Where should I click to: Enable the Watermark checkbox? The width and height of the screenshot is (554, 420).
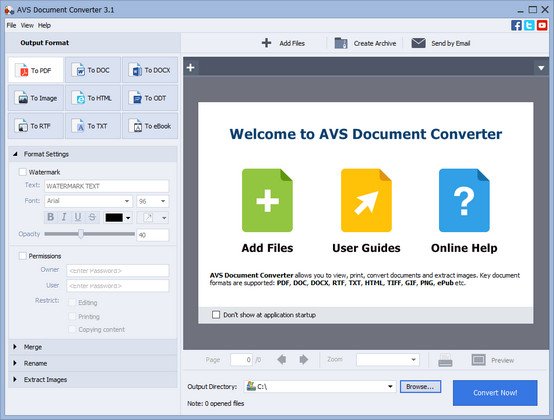(23, 172)
